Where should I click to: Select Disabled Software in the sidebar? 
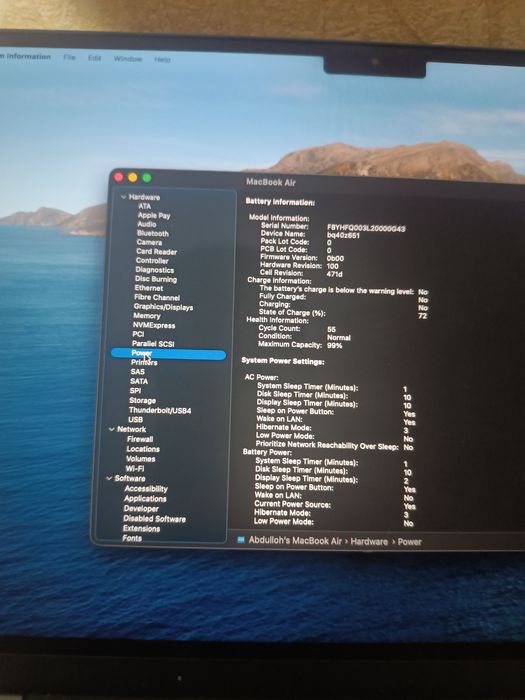pos(154,519)
